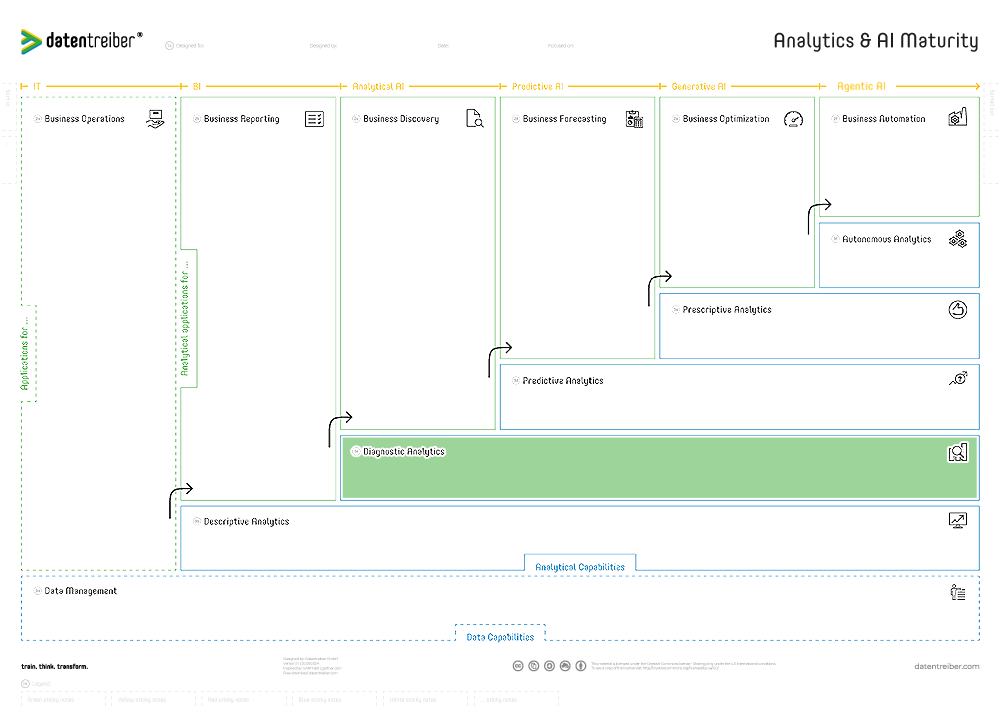1000x707 pixels.
Task: Click the Business Optimization gauge icon
Action: tap(793, 119)
